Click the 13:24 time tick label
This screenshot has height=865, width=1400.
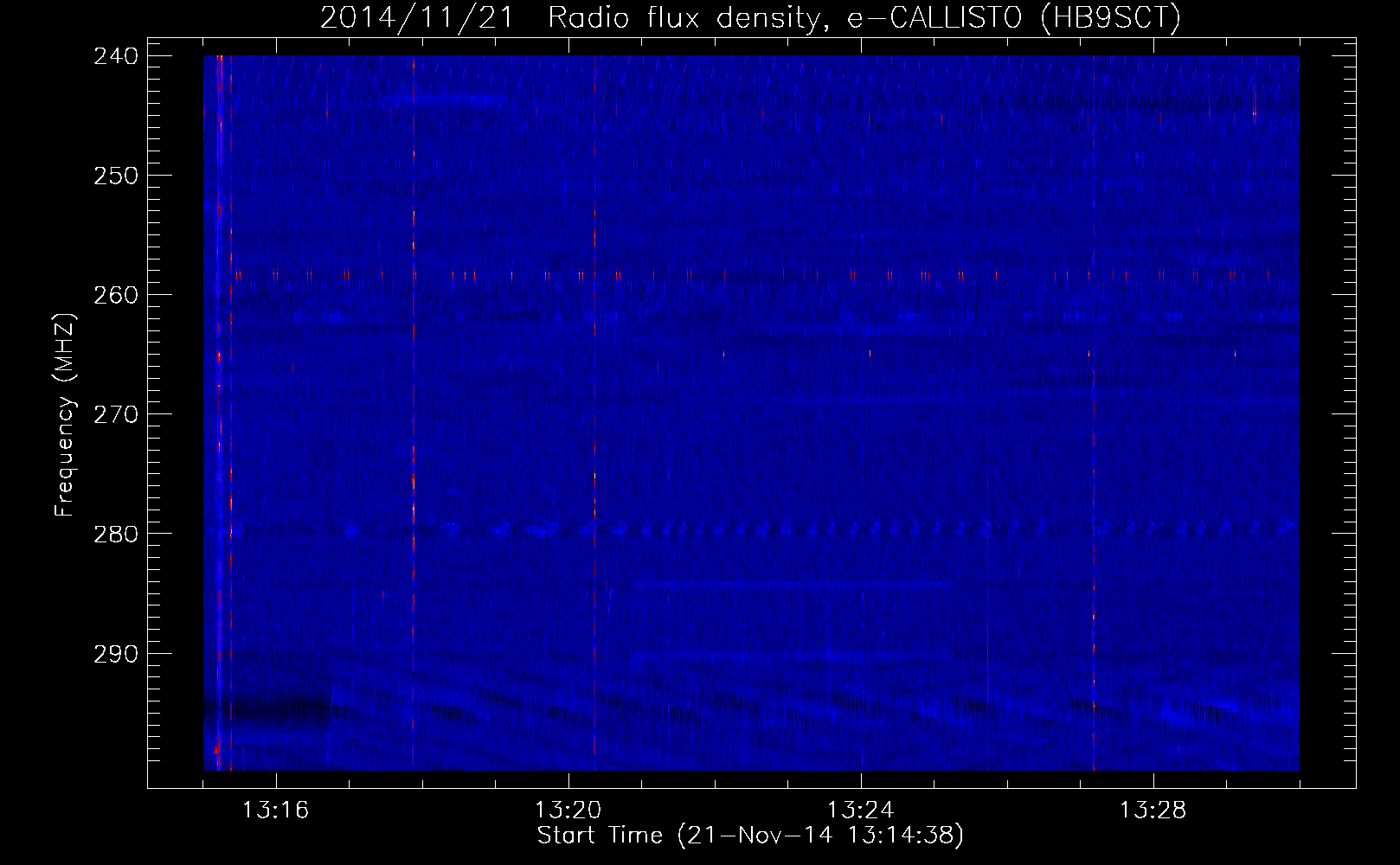[x=860, y=811]
